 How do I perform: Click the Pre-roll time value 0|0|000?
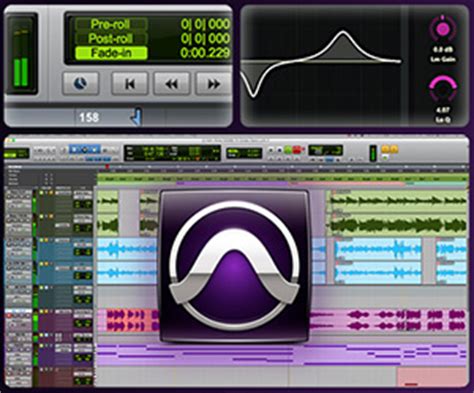205,24
